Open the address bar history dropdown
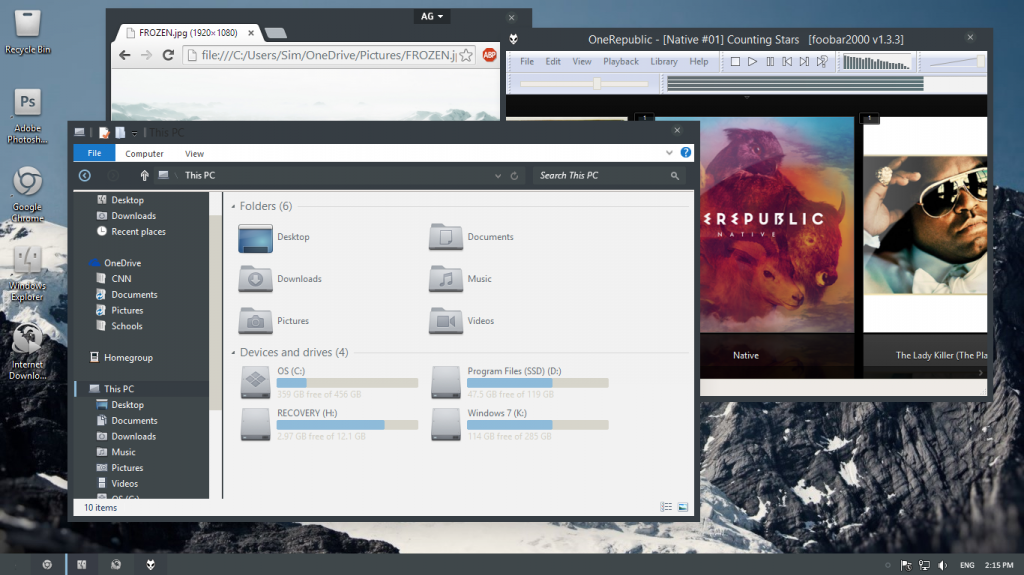This screenshot has width=1024, height=575. [497, 176]
